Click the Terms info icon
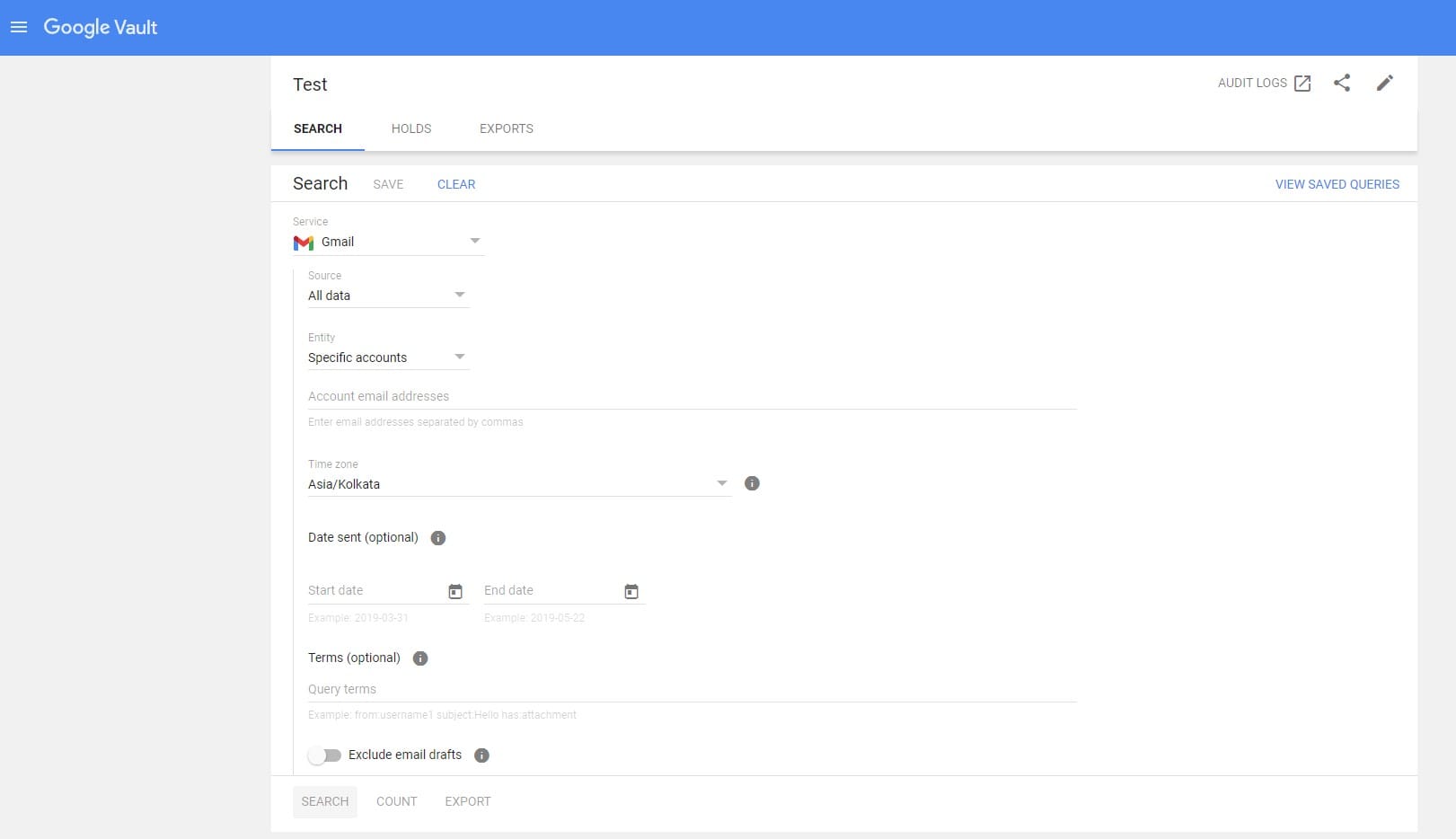1456x839 pixels. pyautogui.click(x=420, y=658)
